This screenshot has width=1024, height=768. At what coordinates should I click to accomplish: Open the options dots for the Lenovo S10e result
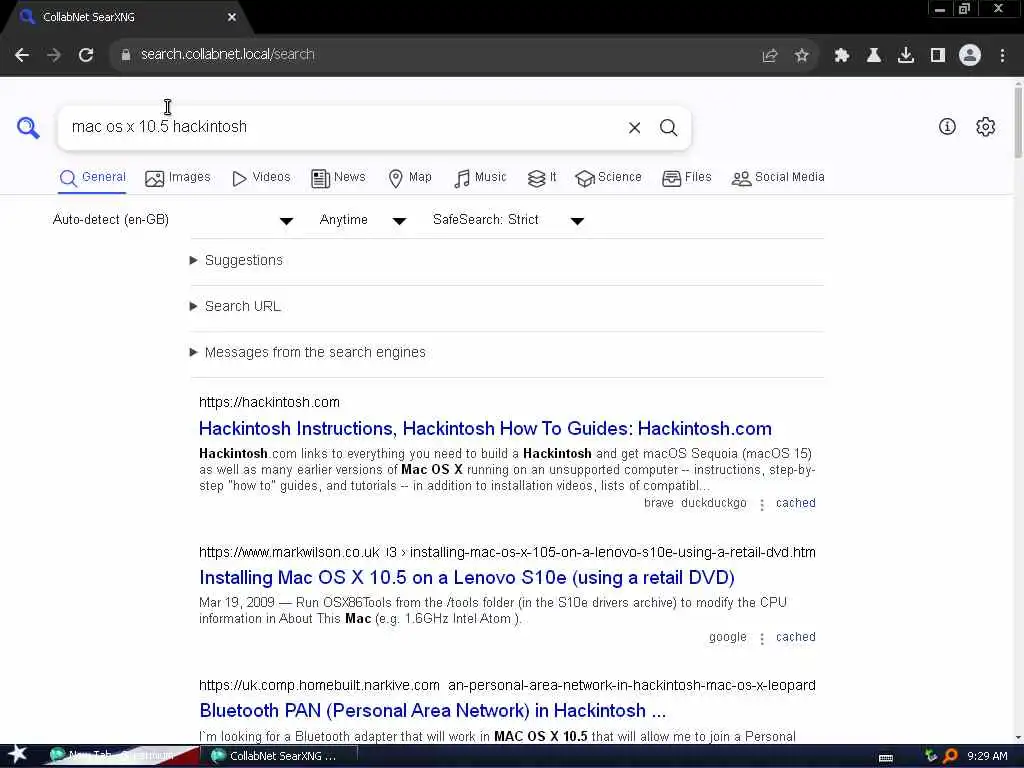pyautogui.click(x=761, y=638)
